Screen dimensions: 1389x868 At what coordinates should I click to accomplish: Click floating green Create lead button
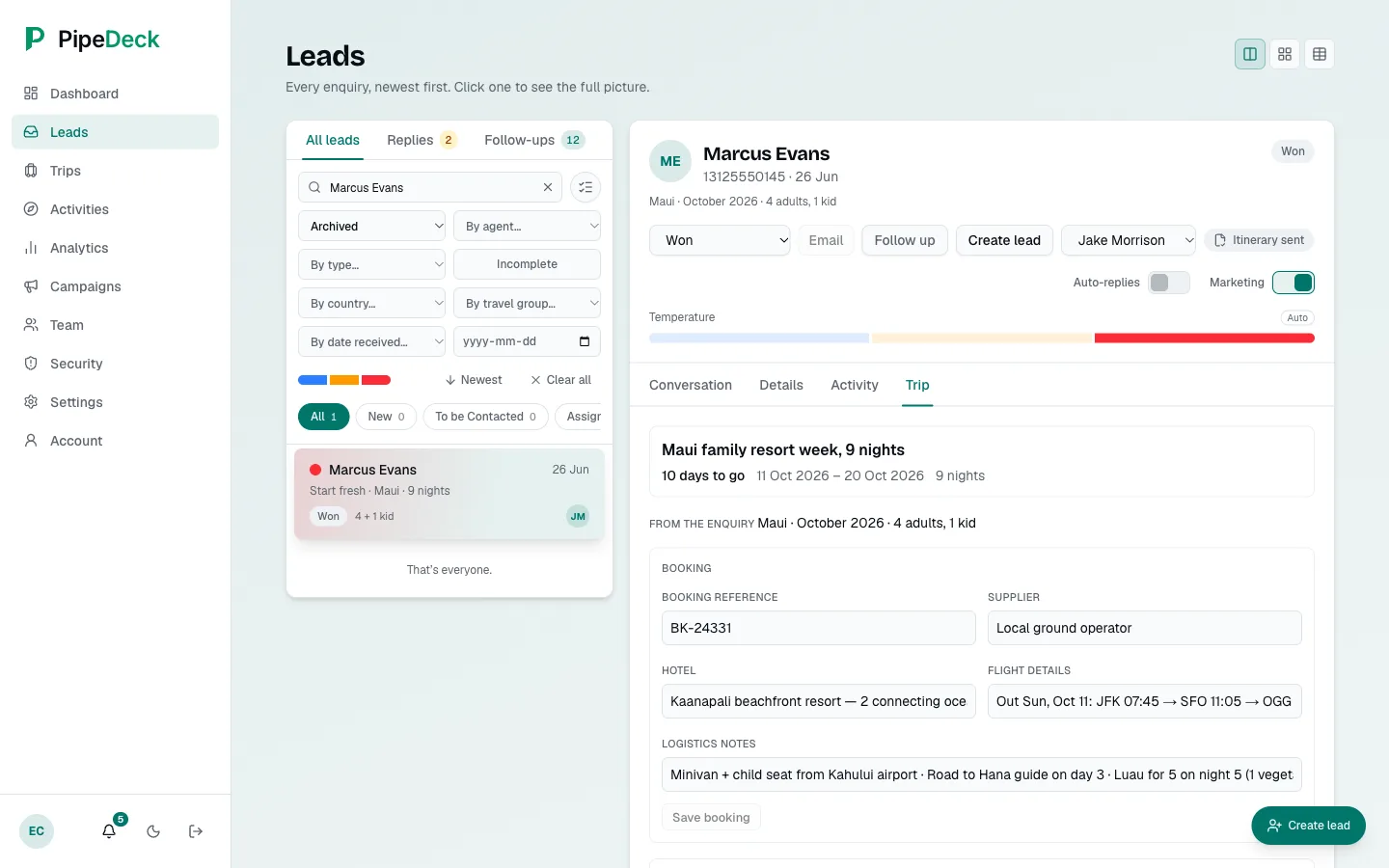1308,826
